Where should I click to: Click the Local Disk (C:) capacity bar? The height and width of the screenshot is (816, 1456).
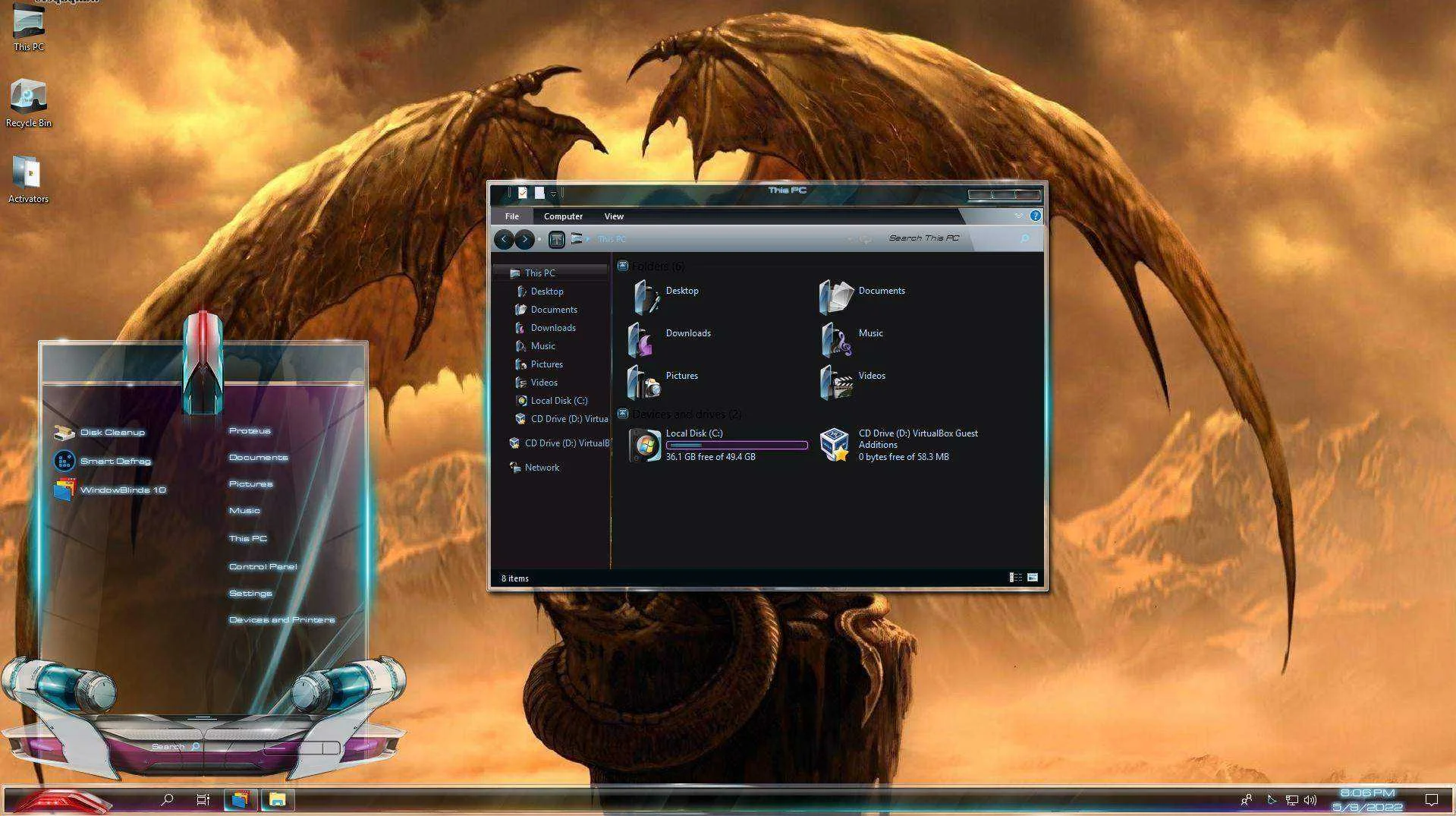(x=737, y=445)
